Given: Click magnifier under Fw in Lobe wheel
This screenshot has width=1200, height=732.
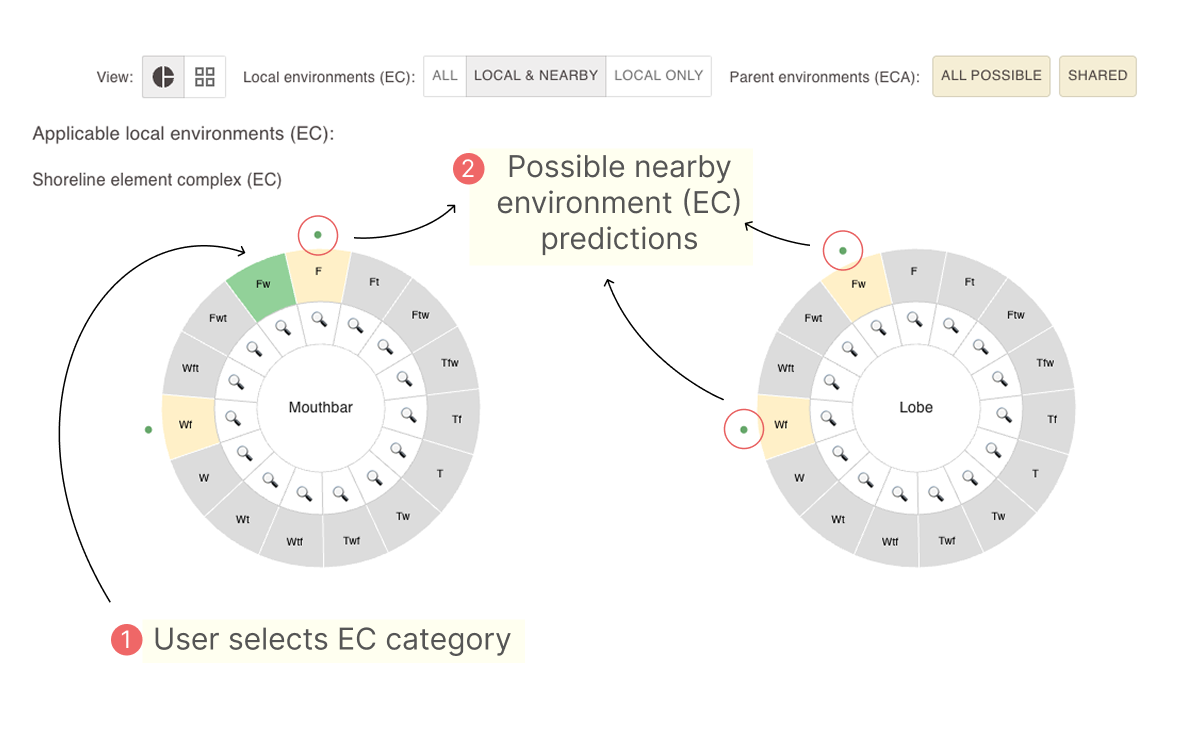Looking at the screenshot, I should (878, 327).
